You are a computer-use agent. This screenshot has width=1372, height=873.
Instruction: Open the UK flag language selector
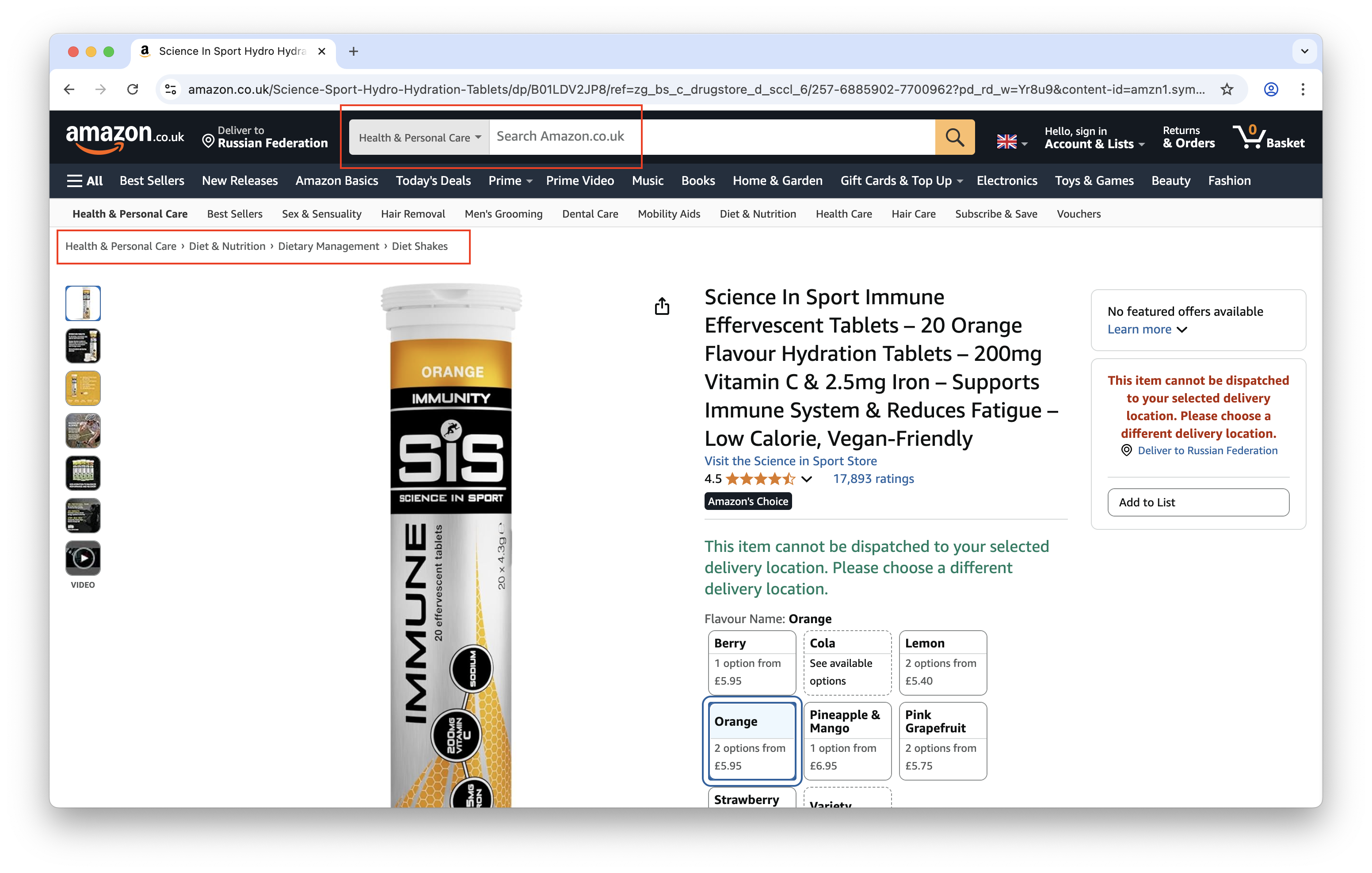pos(1012,142)
